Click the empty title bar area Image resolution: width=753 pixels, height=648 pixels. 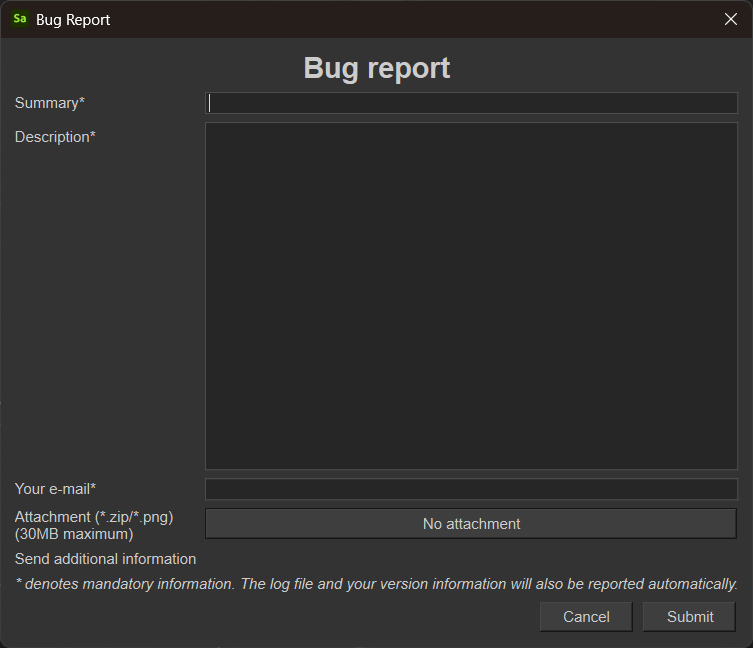[400, 19]
